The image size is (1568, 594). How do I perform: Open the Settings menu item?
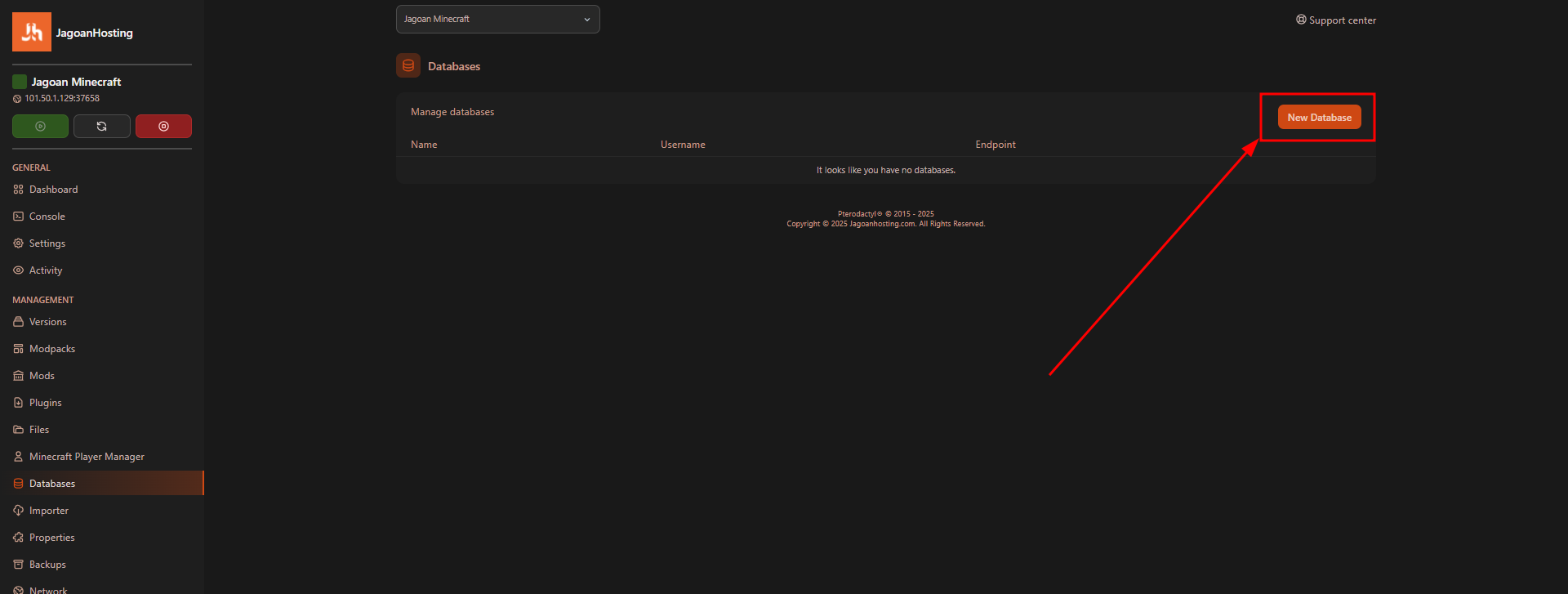click(x=102, y=243)
